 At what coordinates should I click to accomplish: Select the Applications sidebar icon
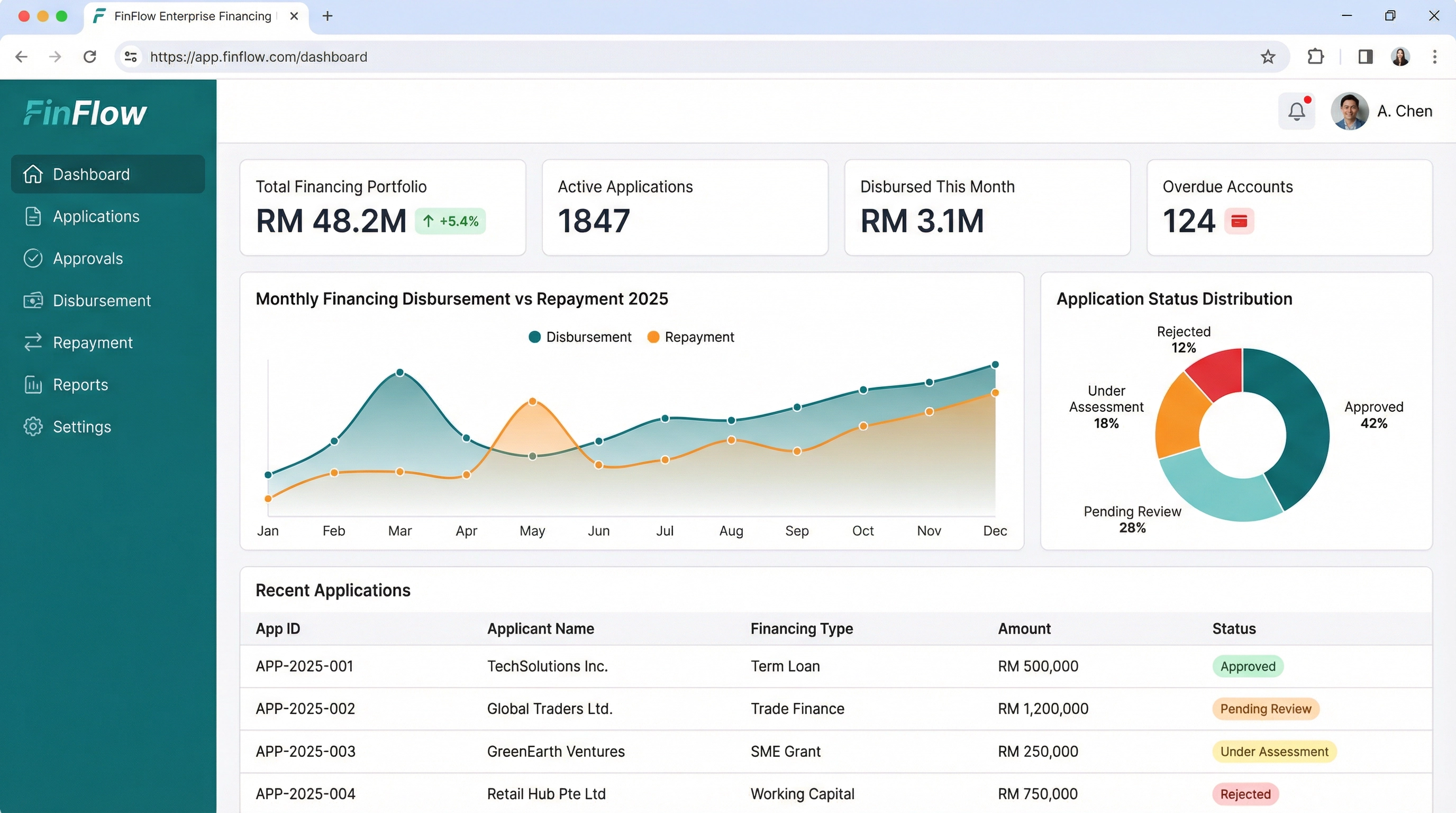tap(33, 216)
